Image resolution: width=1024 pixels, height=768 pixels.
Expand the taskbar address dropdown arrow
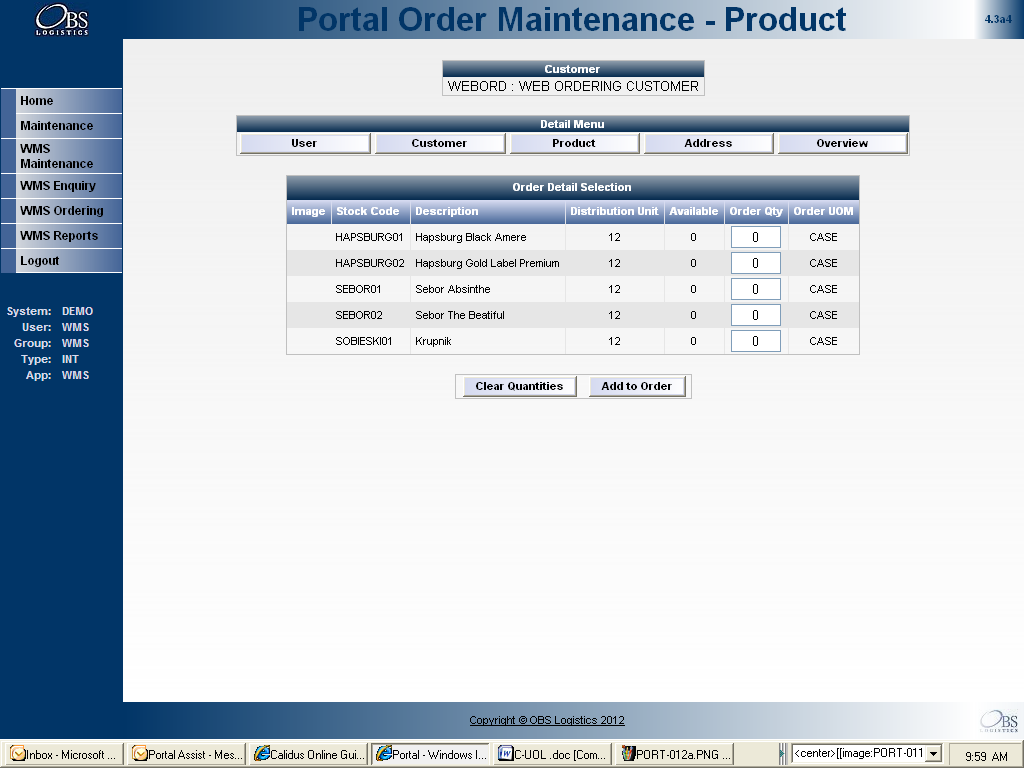(x=934, y=754)
